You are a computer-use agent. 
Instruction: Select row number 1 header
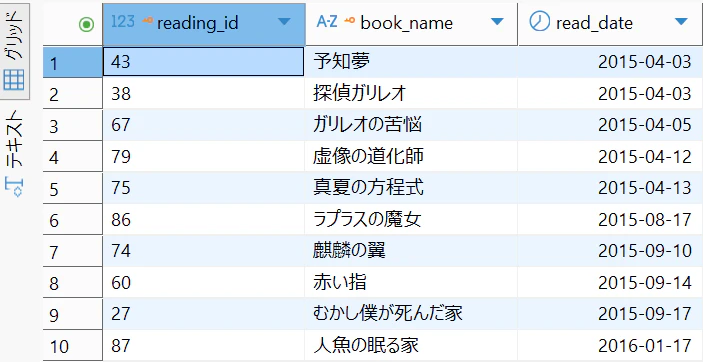click(73, 62)
